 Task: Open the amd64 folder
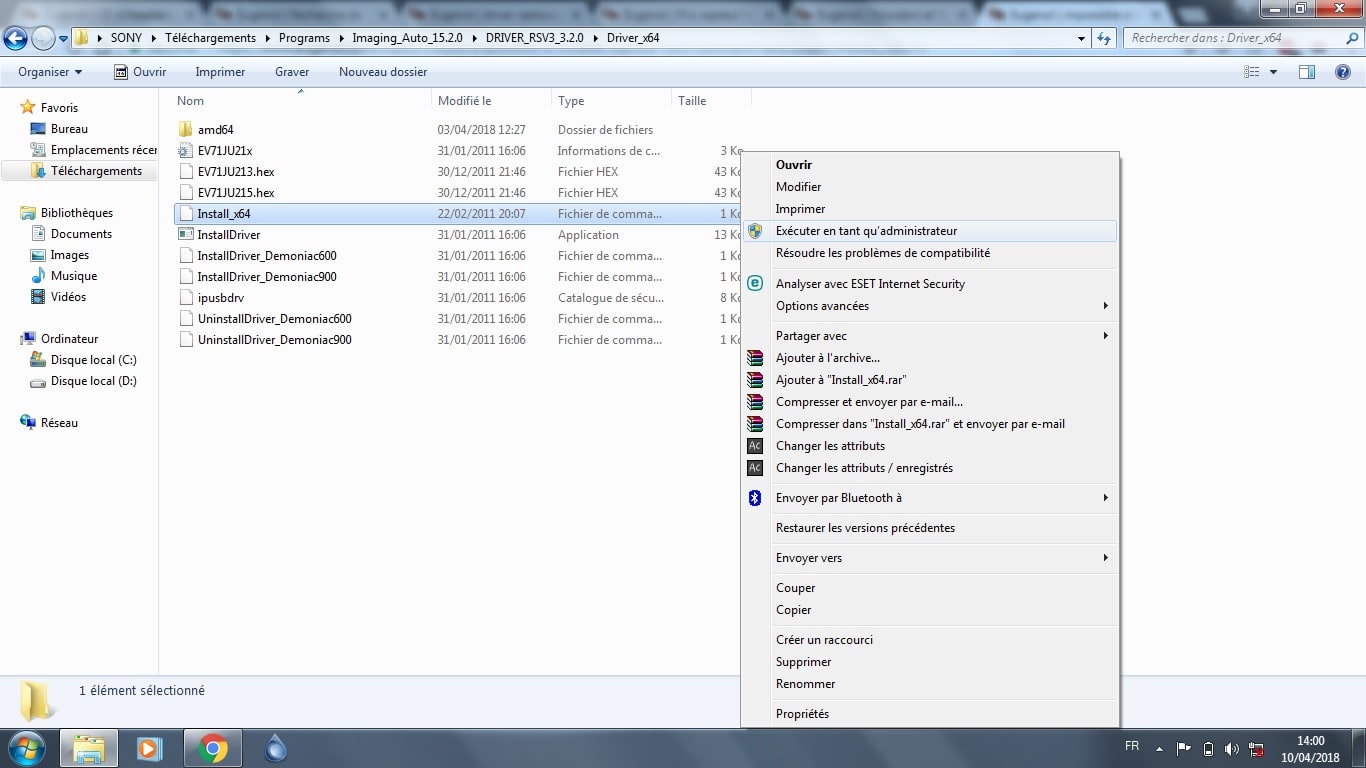tap(215, 130)
